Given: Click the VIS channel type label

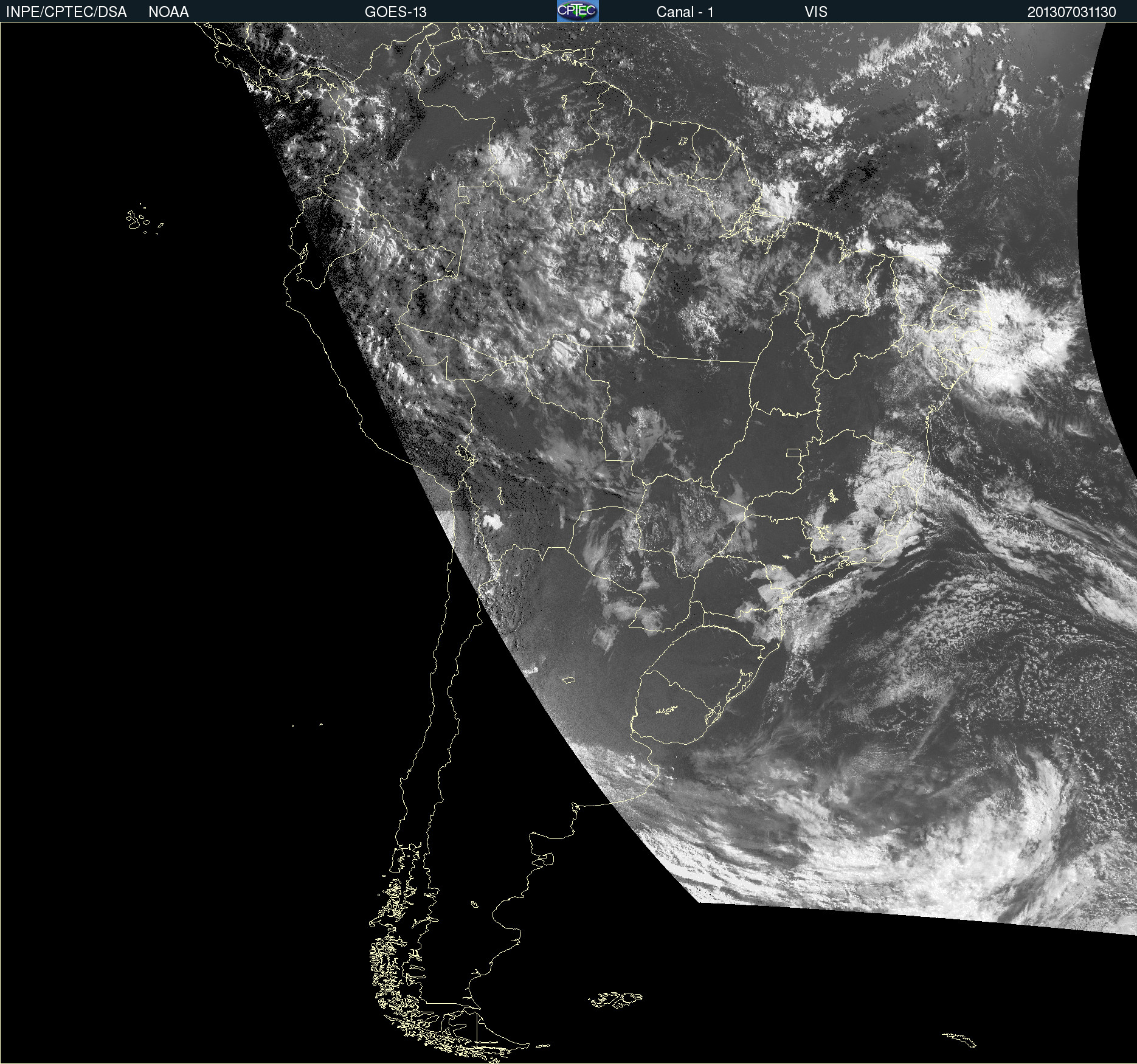Looking at the screenshot, I should [x=816, y=12].
